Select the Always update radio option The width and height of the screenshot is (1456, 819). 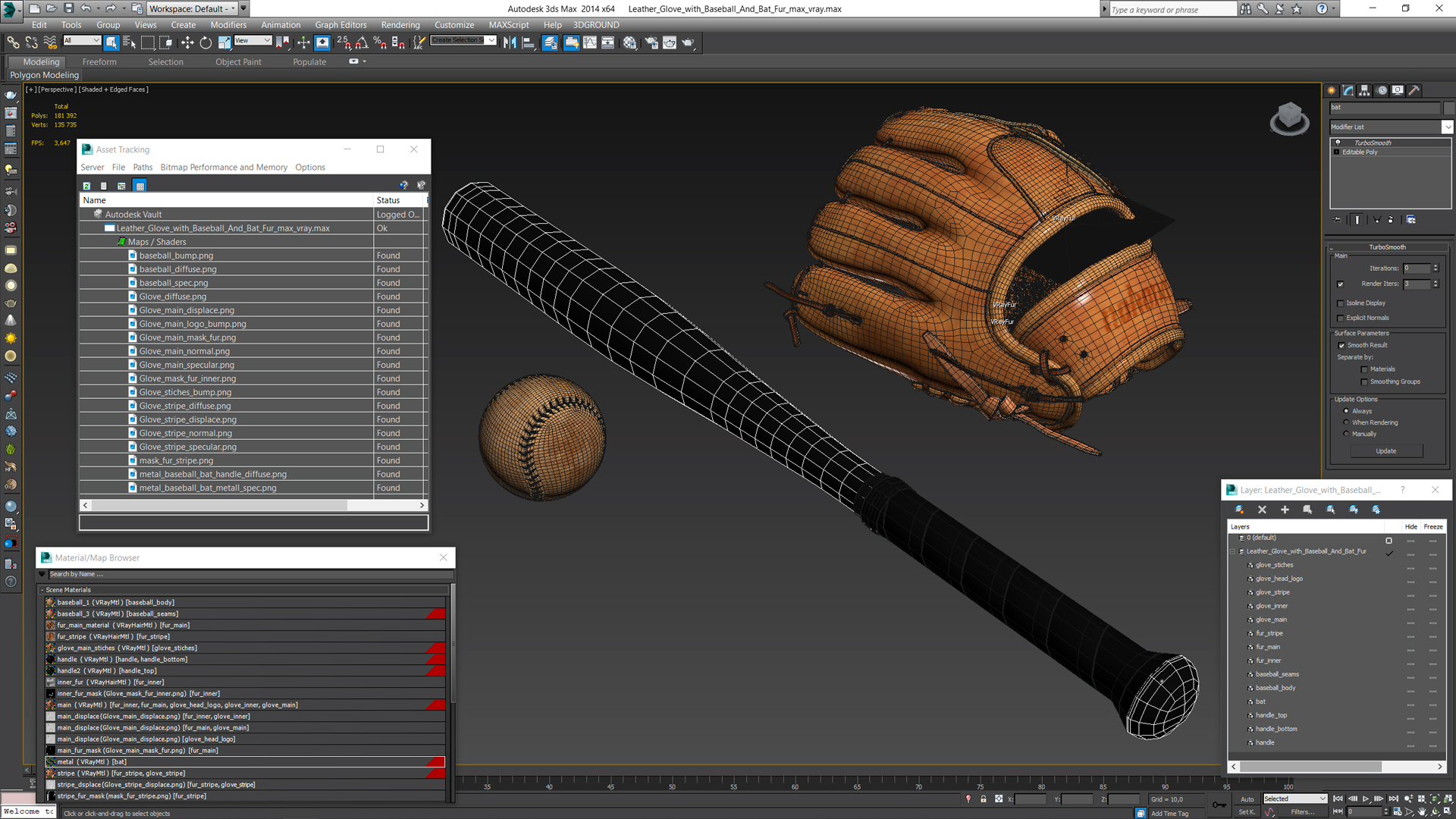tap(1346, 411)
